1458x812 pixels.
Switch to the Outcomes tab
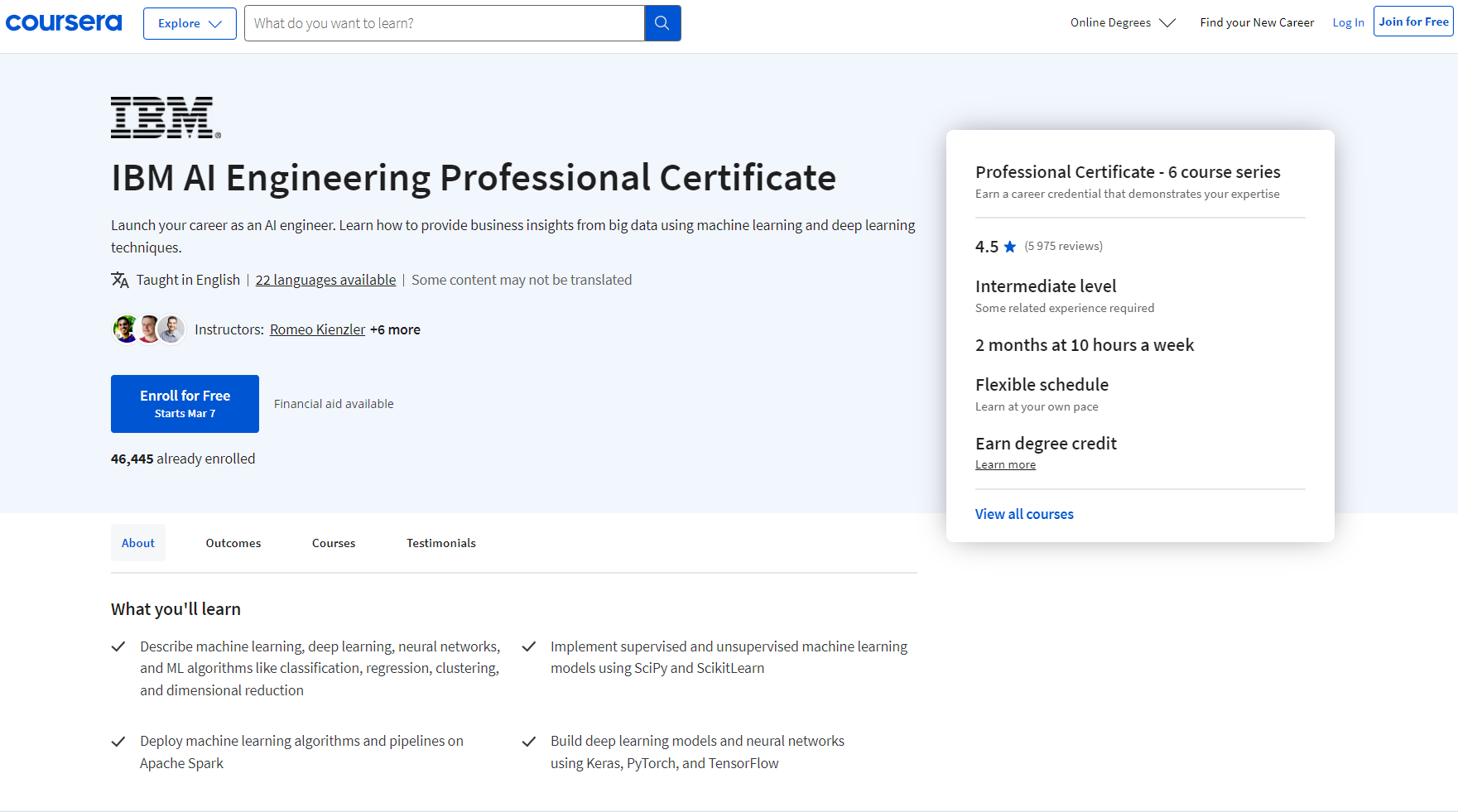point(233,543)
